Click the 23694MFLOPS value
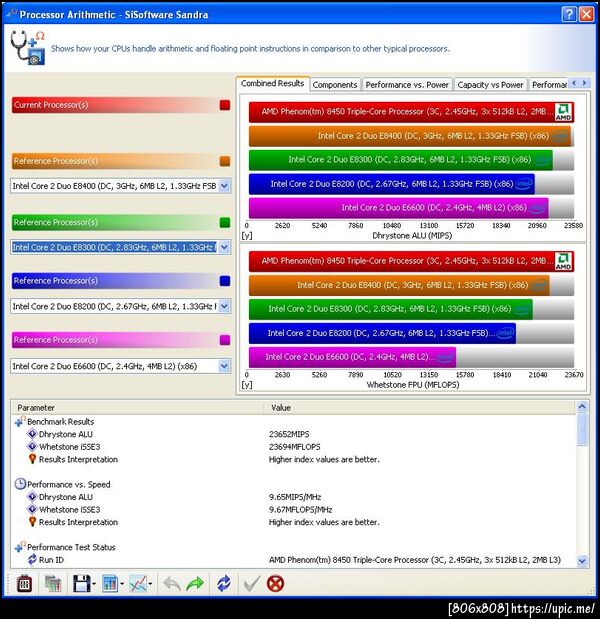 [x=294, y=447]
